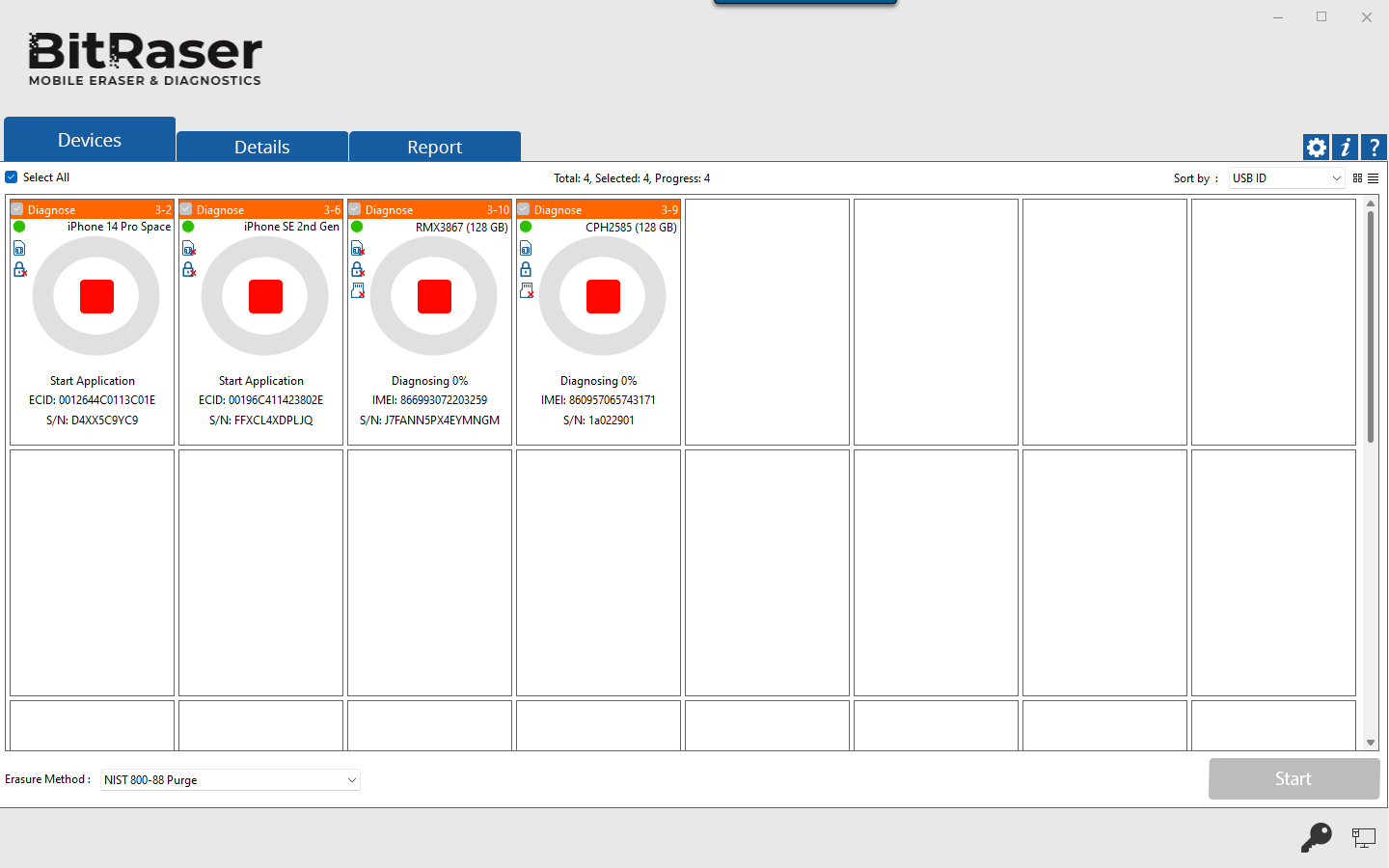Click SD card icon on RMX3867

(x=358, y=290)
